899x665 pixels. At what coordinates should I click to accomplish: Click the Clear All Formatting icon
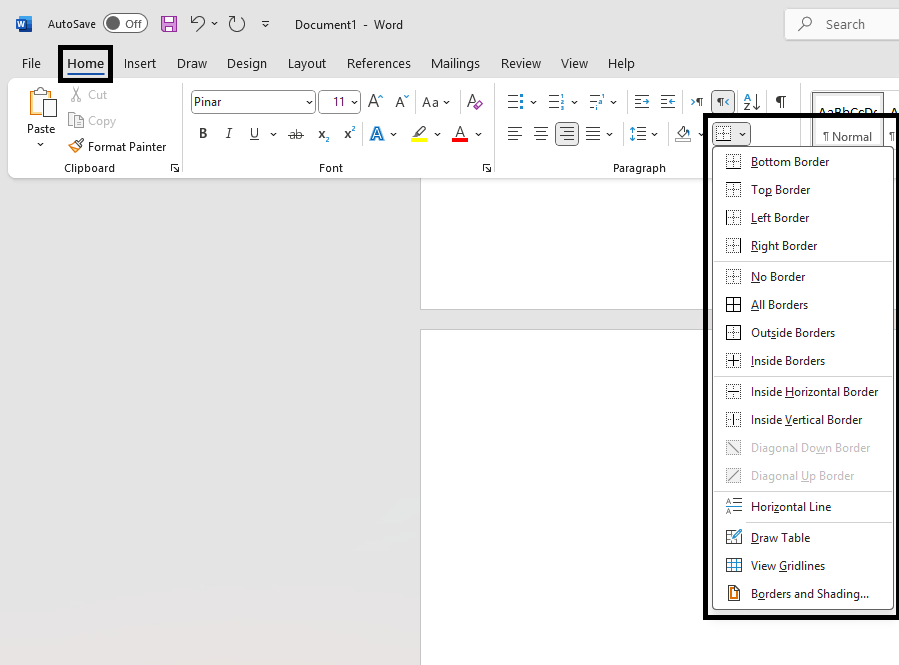475,102
